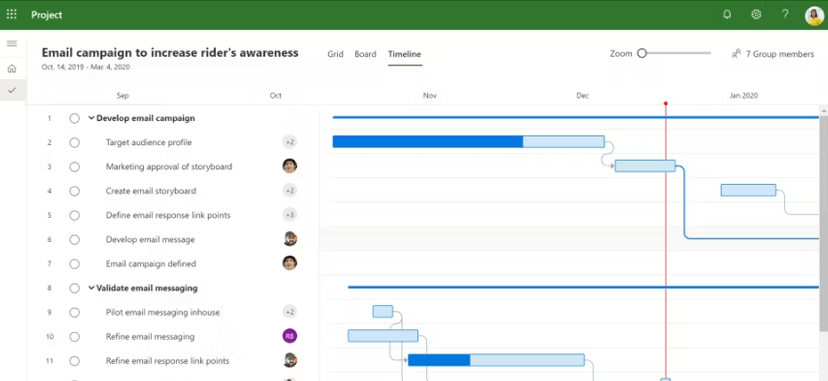Mark Create email storyboard complete
828x381 pixels.
coord(74,191)
